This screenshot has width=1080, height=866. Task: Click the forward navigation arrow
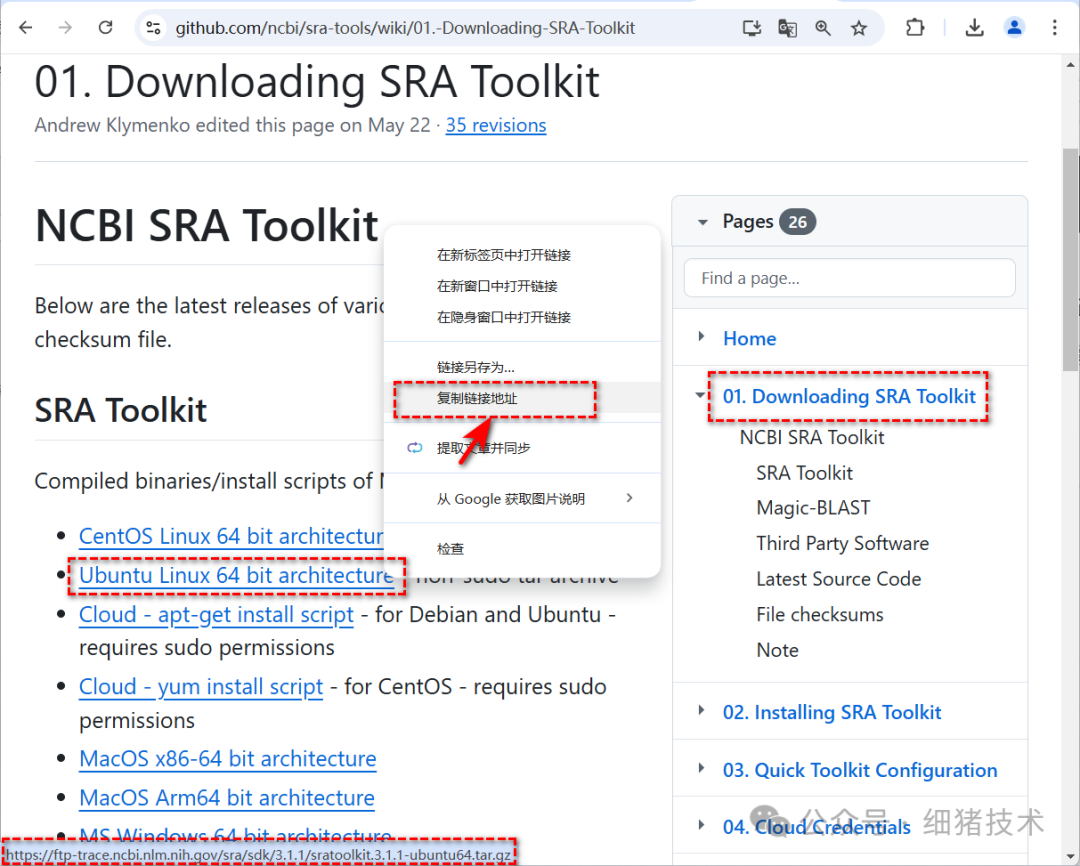(x=64, y=27)
